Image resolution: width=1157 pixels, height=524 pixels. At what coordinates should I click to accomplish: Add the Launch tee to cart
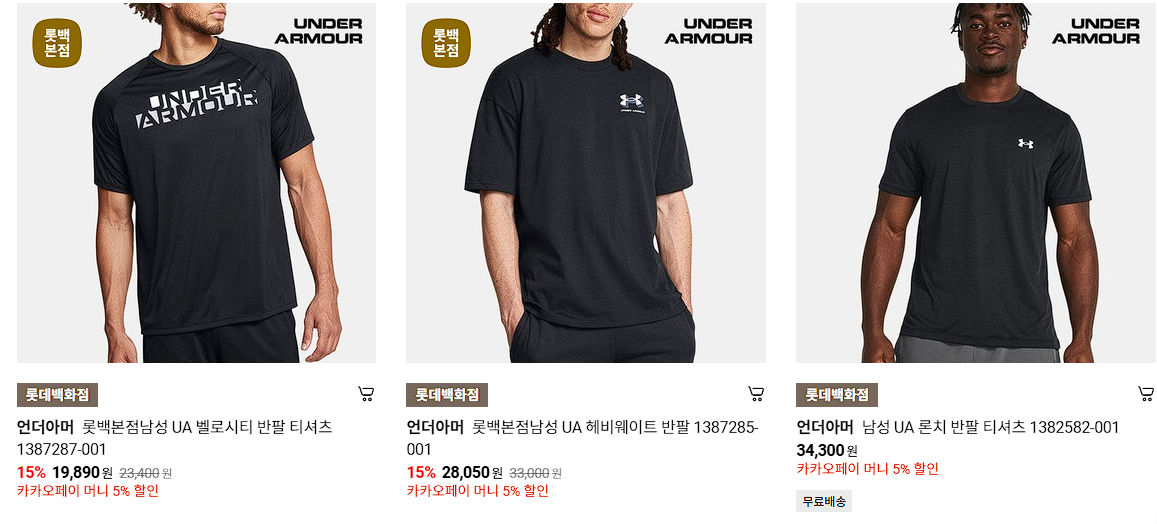pos(1145,393)
